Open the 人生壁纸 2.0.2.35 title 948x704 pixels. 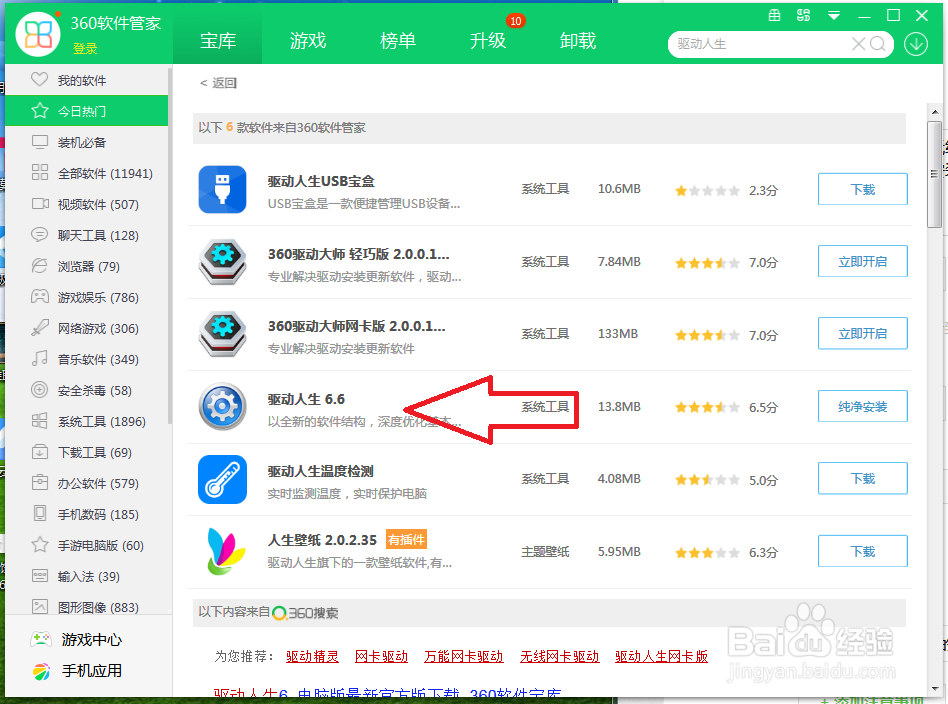click(322, 539)
